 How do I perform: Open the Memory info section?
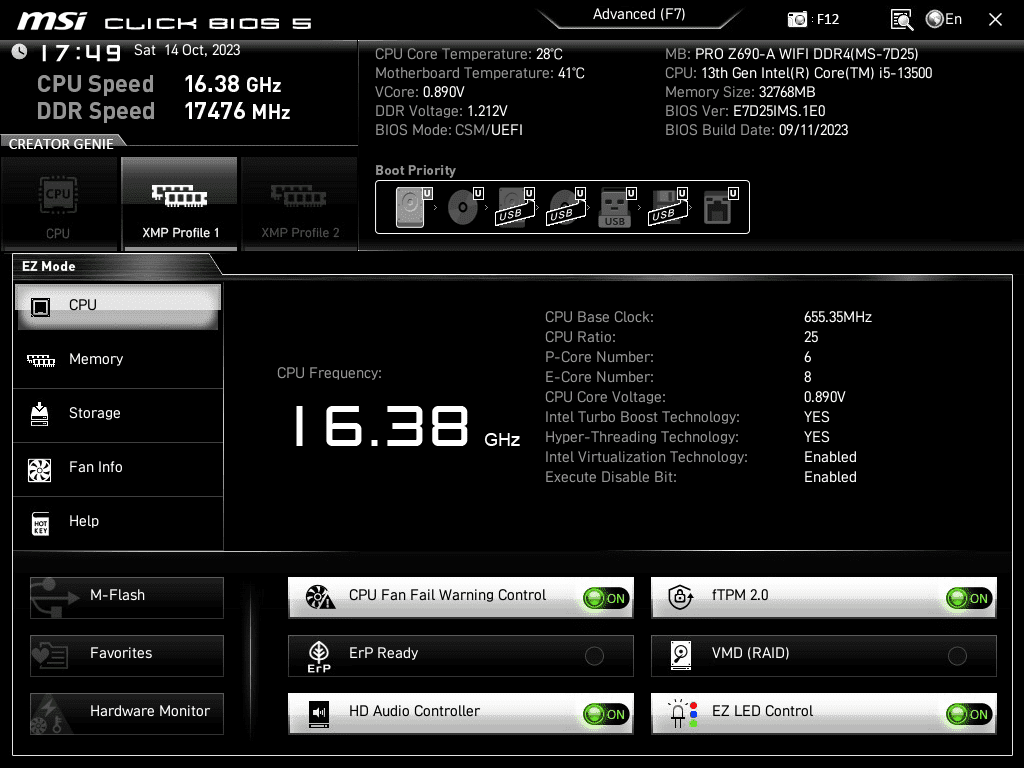118,359
